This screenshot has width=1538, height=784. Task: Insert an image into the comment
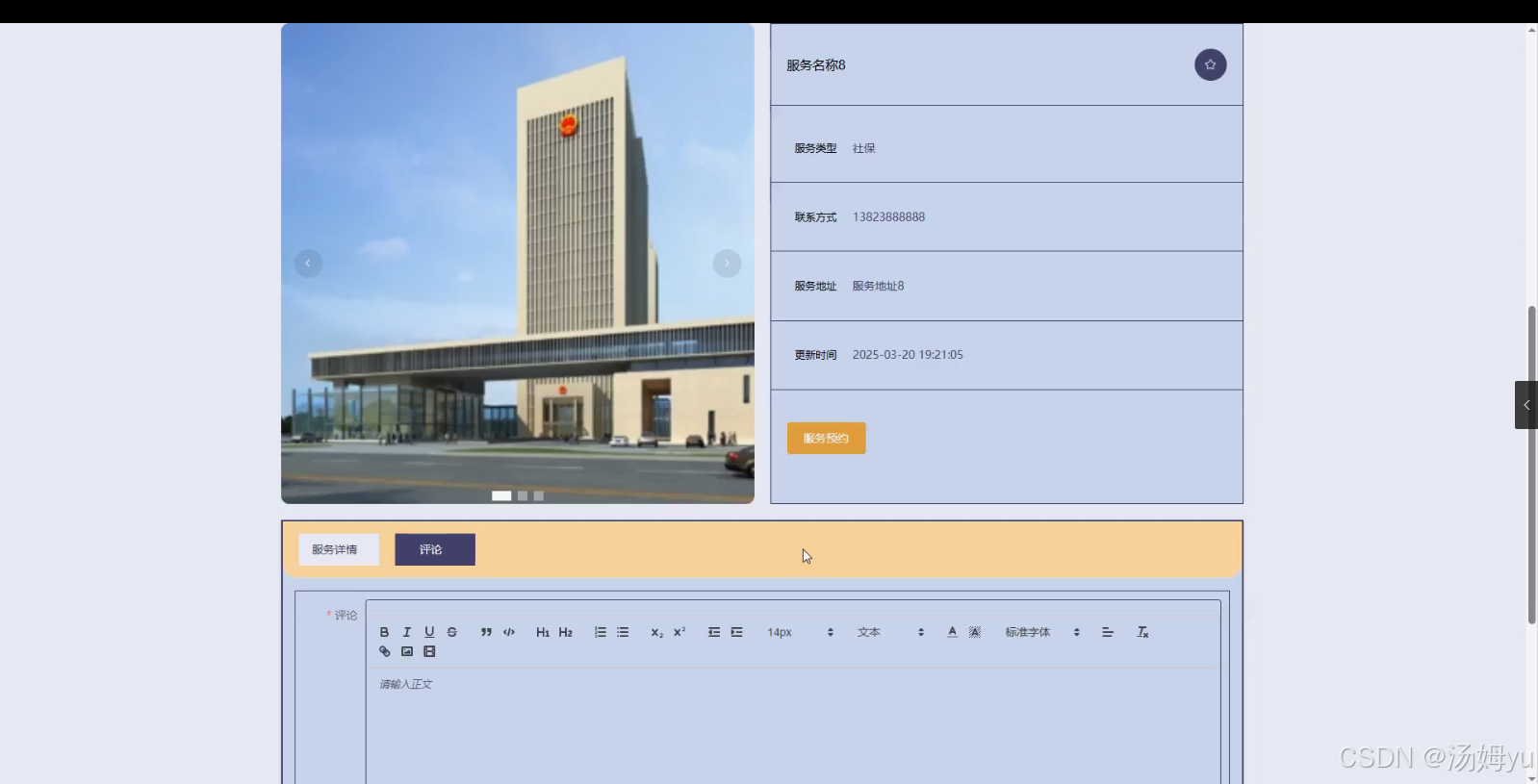pos(407,651)
